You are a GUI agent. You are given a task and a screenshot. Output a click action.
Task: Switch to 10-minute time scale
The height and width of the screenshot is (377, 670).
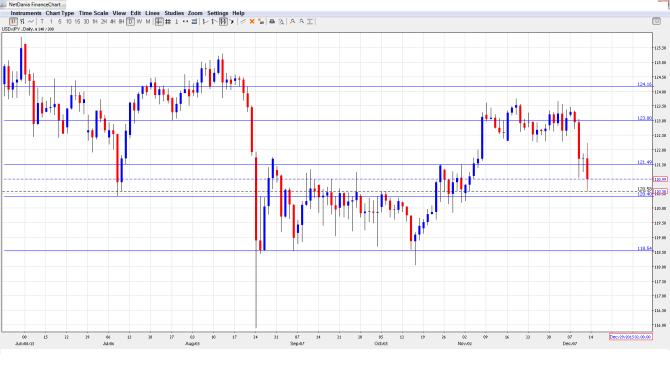pyautogui.click(x=68, y=21)
